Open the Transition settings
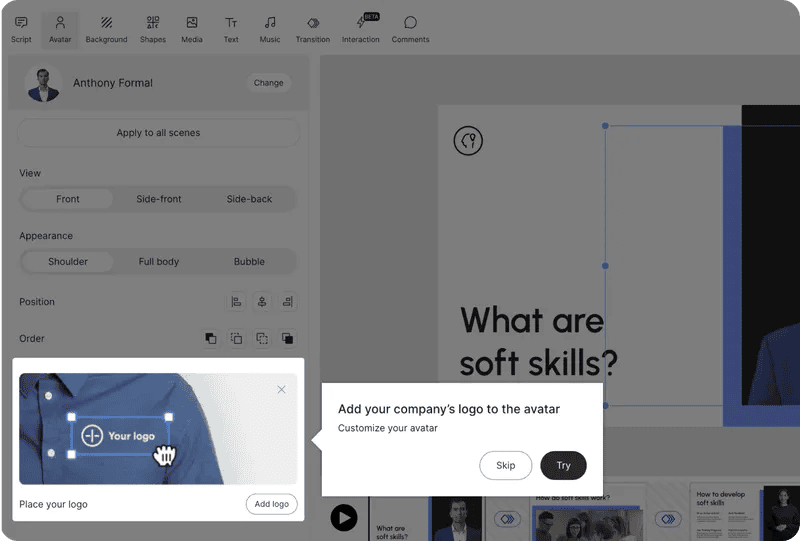 313,29
